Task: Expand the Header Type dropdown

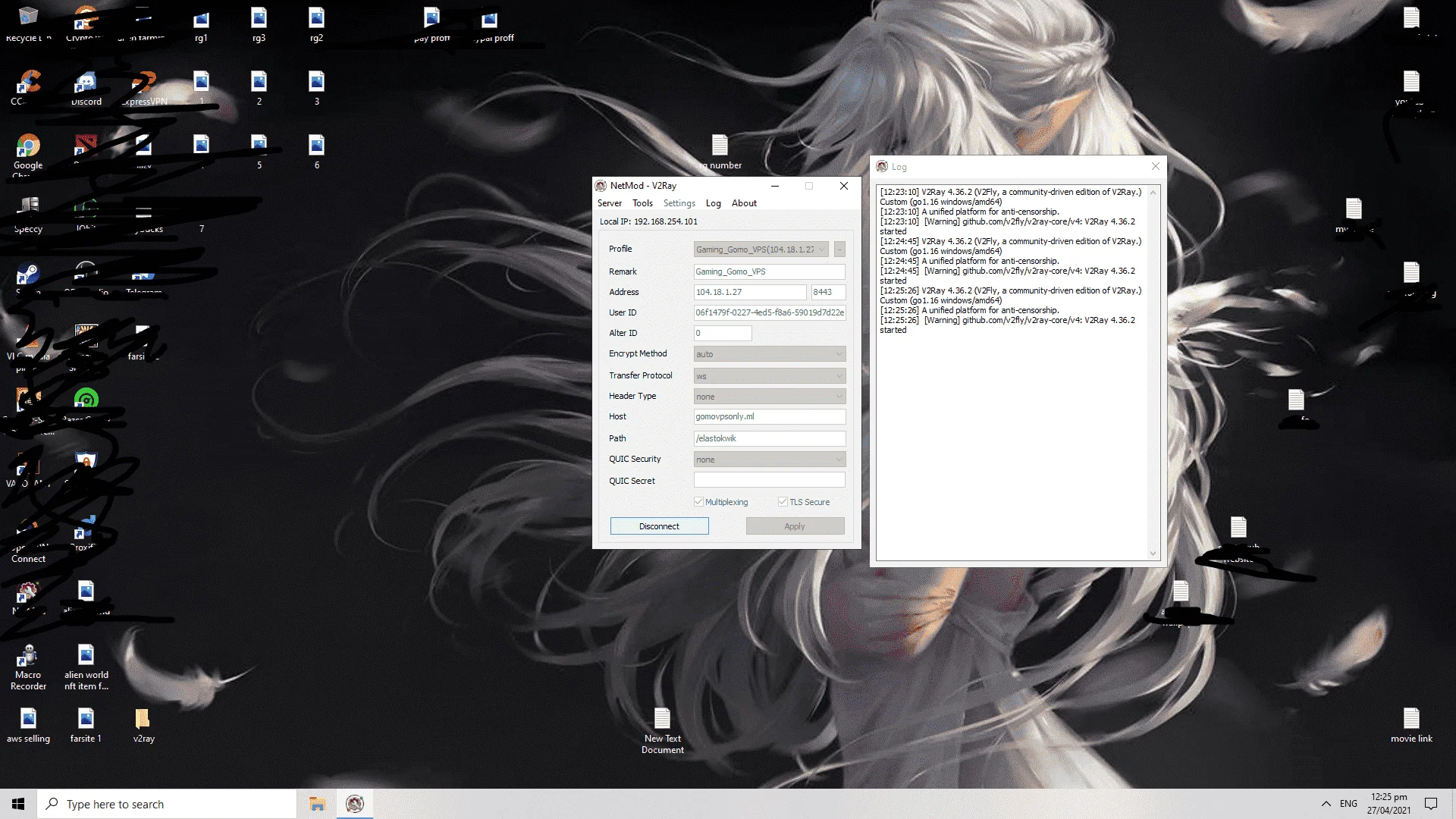Action: (770, 397)
